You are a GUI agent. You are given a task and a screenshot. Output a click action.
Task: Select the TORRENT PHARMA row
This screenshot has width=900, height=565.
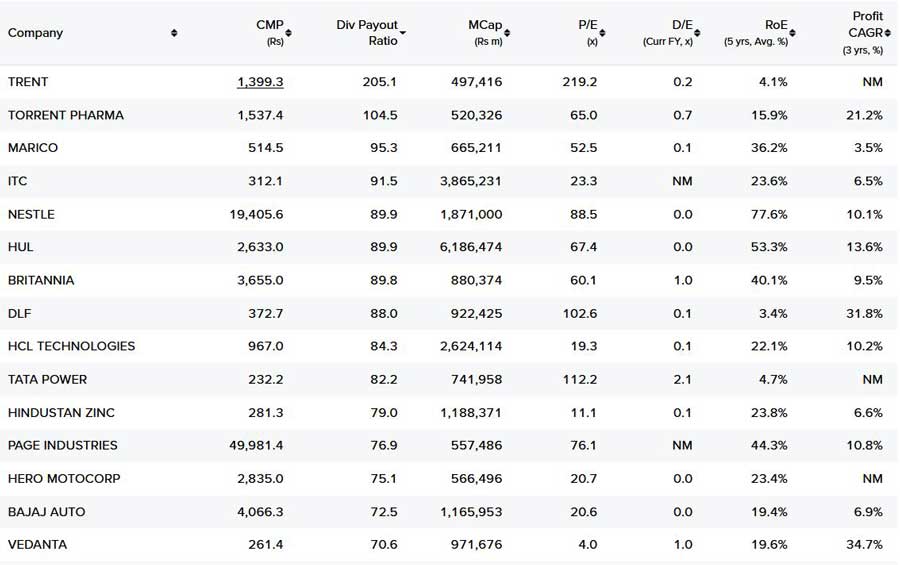(x=449, y=115)
